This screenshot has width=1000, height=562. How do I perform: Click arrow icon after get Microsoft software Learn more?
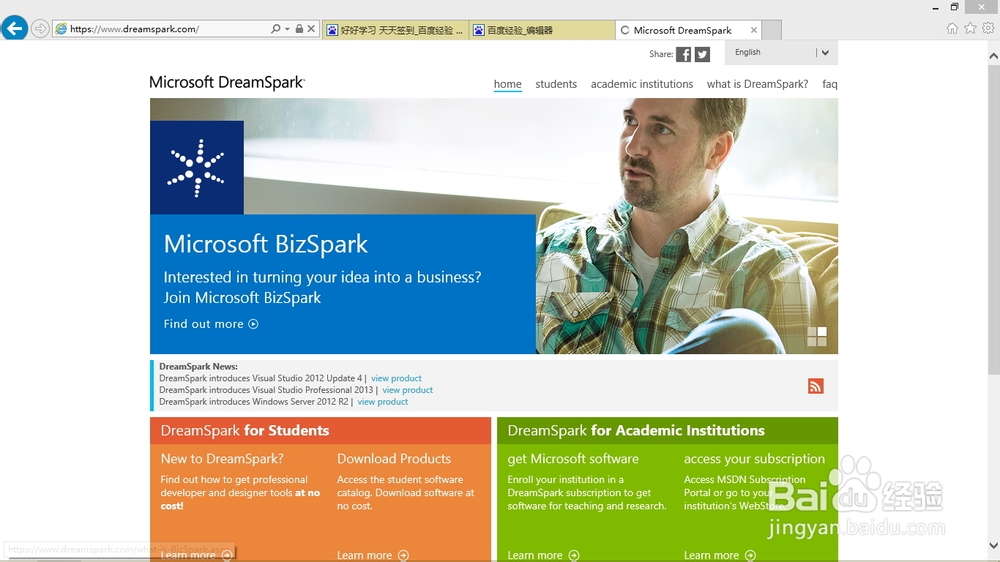point(574,556)
